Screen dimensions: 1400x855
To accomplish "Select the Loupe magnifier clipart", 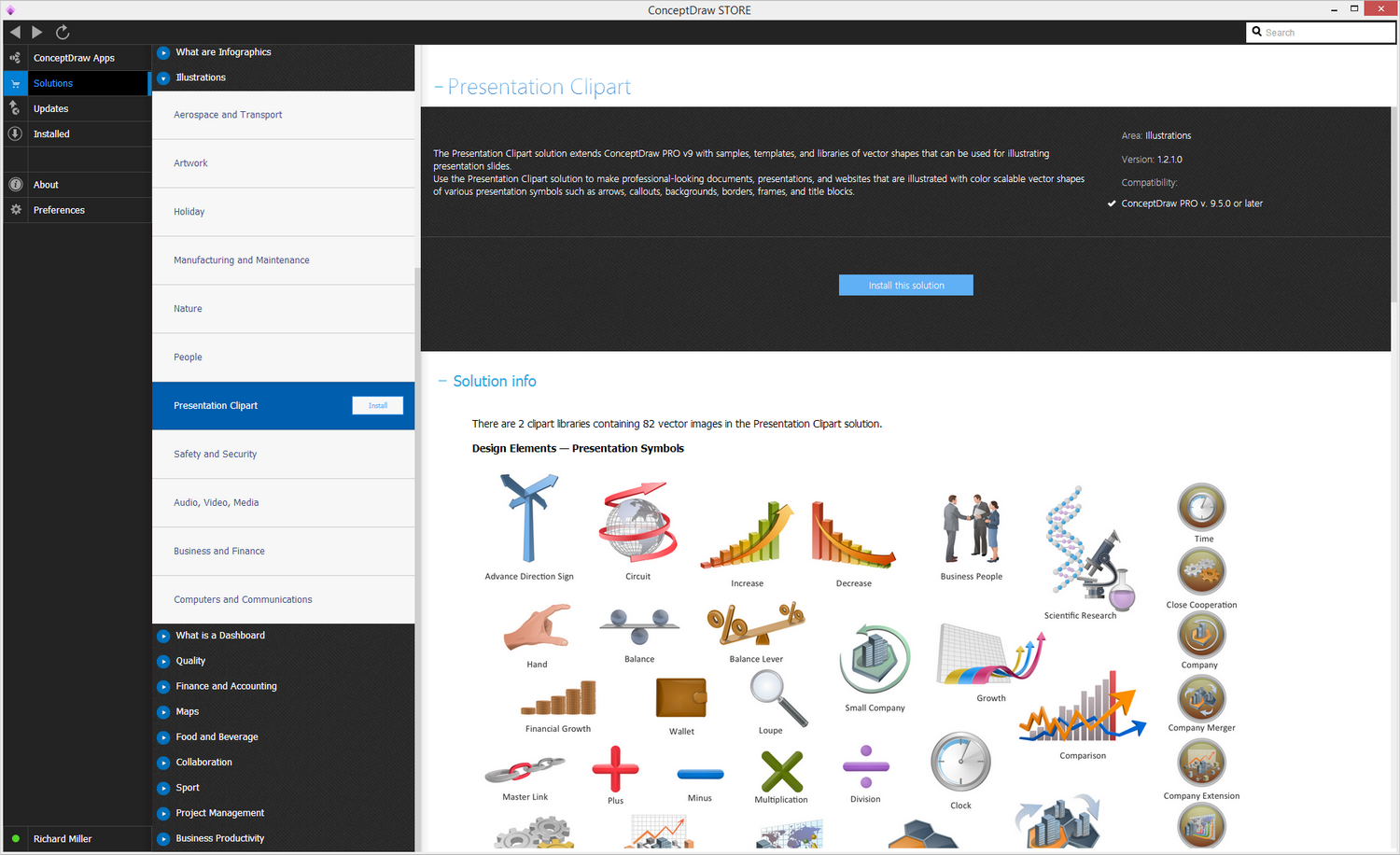I will [778, 698].
